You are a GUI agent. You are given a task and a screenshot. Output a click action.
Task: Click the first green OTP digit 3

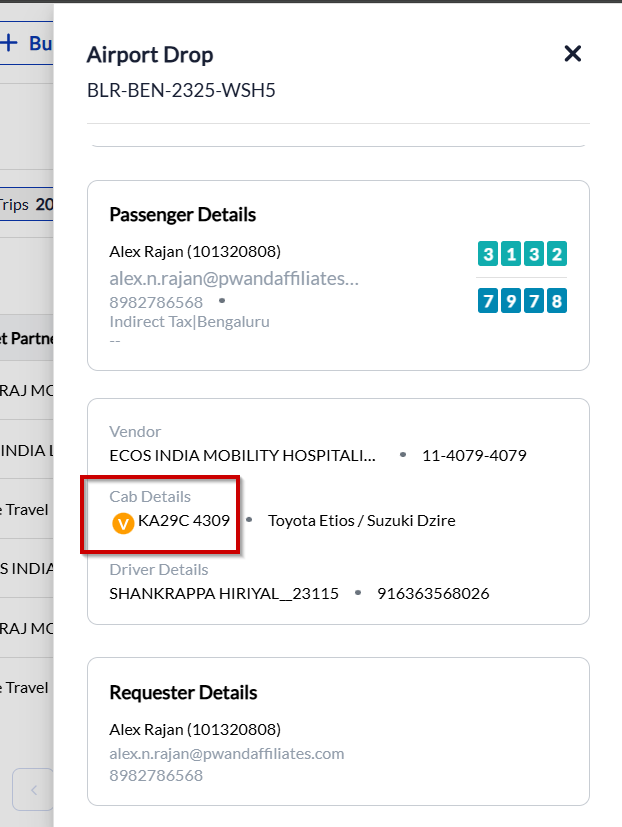tap(488, 254)
